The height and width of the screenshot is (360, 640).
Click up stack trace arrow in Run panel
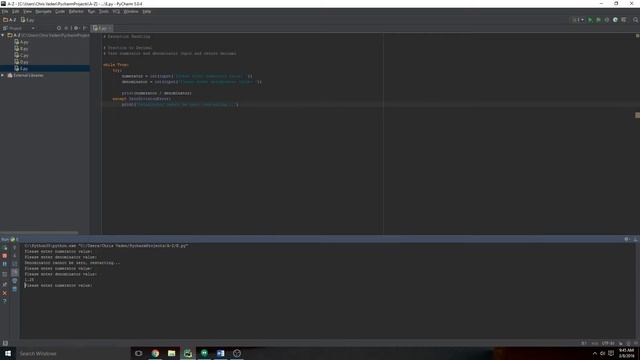[x=15, y=247]
